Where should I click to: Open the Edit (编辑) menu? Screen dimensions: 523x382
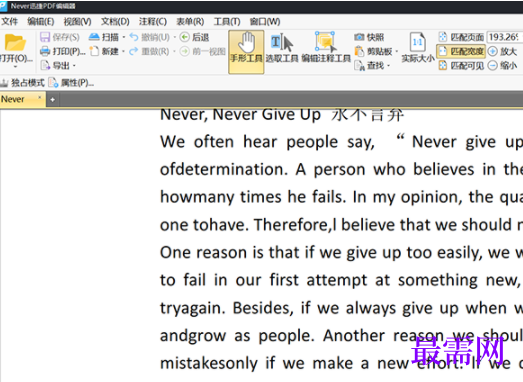[x=40, y=22]
